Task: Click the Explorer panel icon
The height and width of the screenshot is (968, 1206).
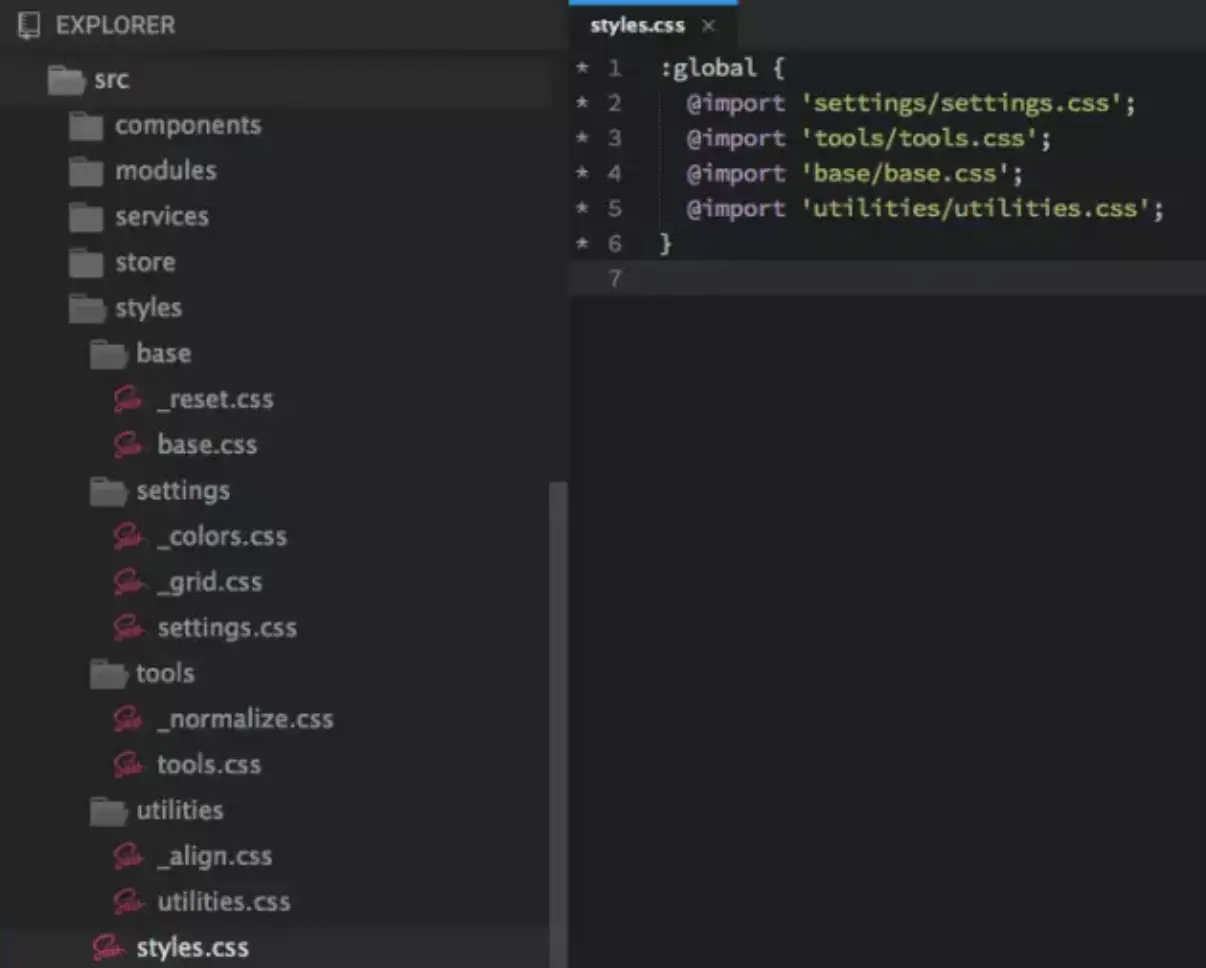Action: [30, 25]
